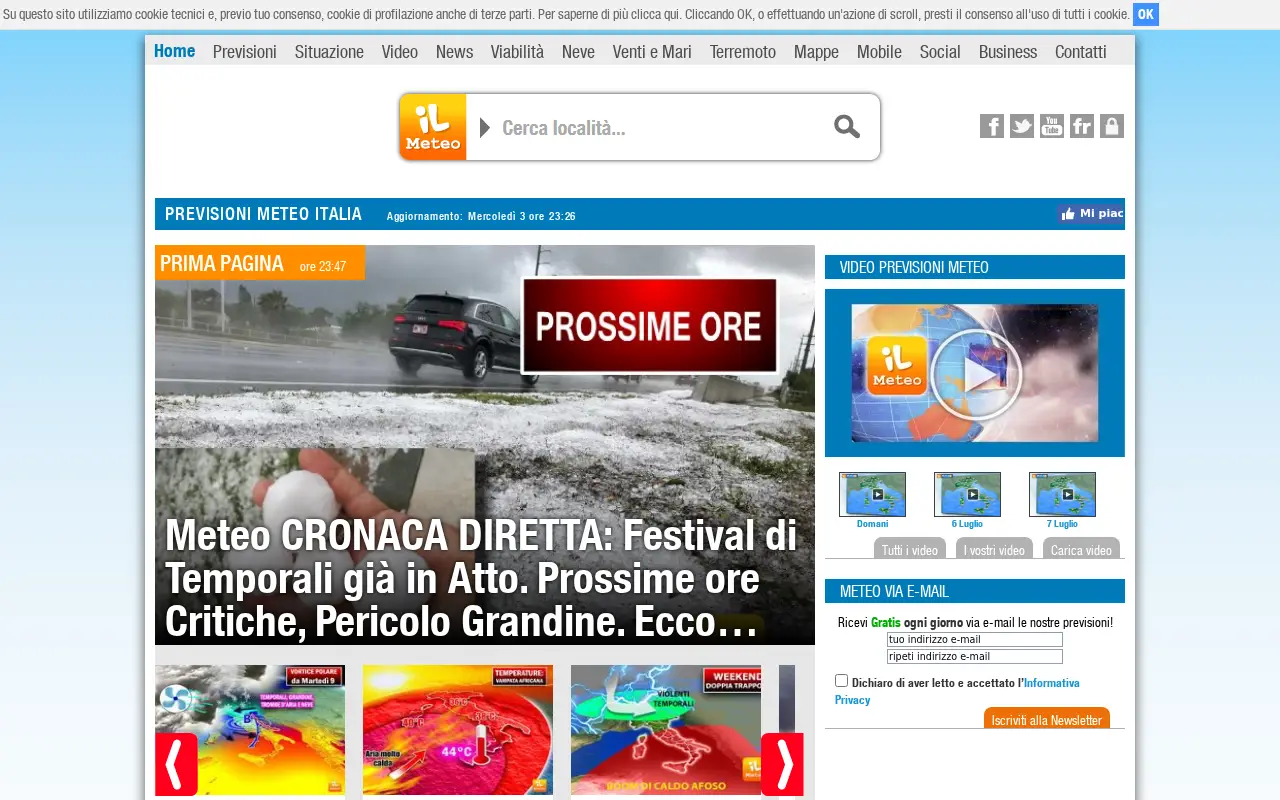Open the Mobile menu
The image size is (1280, 800).
[x=879, y=52]
